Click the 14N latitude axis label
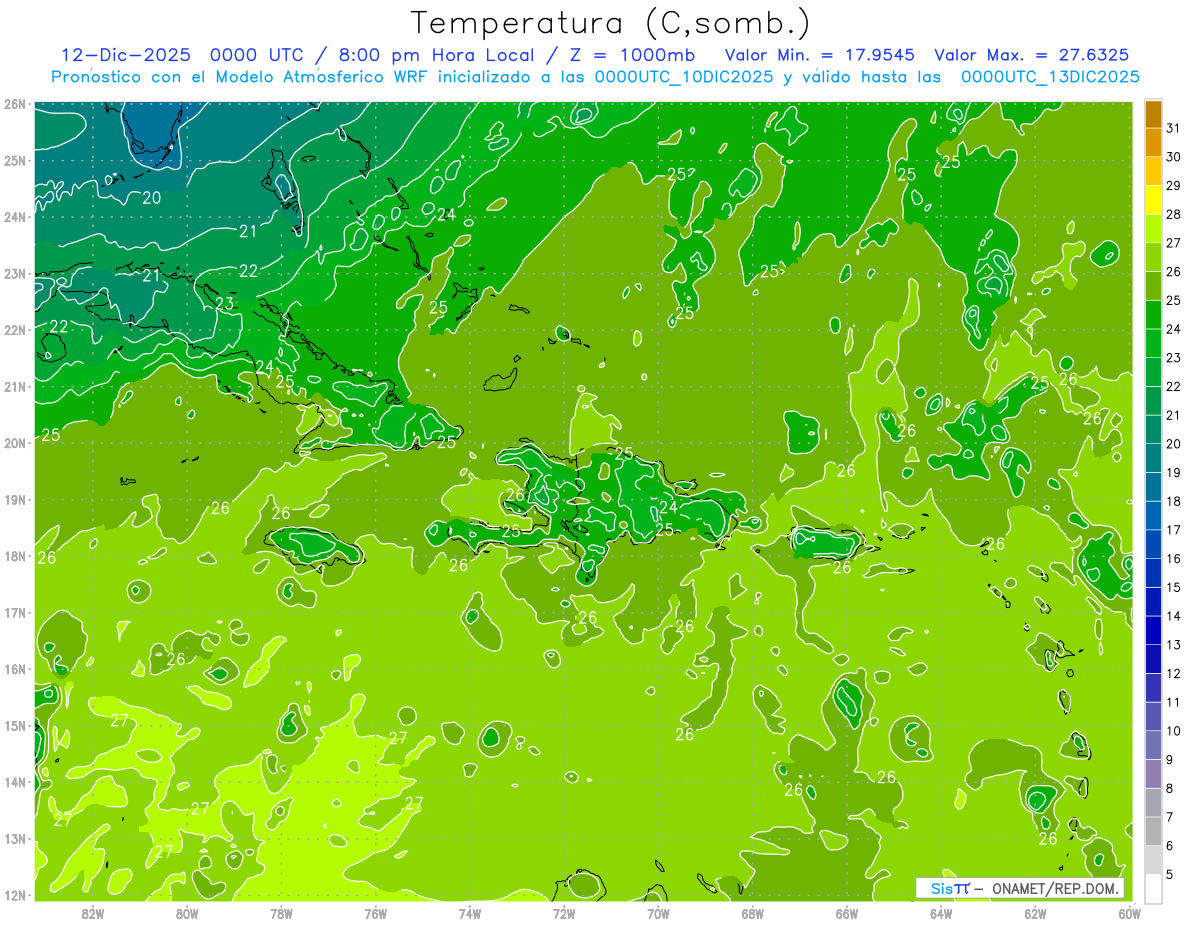 pos(15,782)
